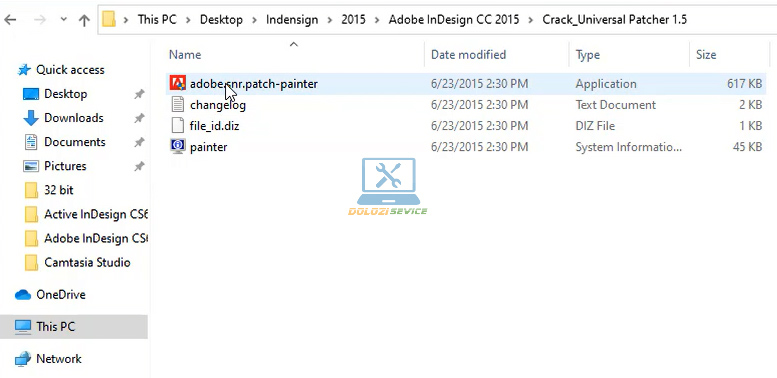Sort files by Name column header
Screen dimensions: 777x378
[x=185, y=54]
